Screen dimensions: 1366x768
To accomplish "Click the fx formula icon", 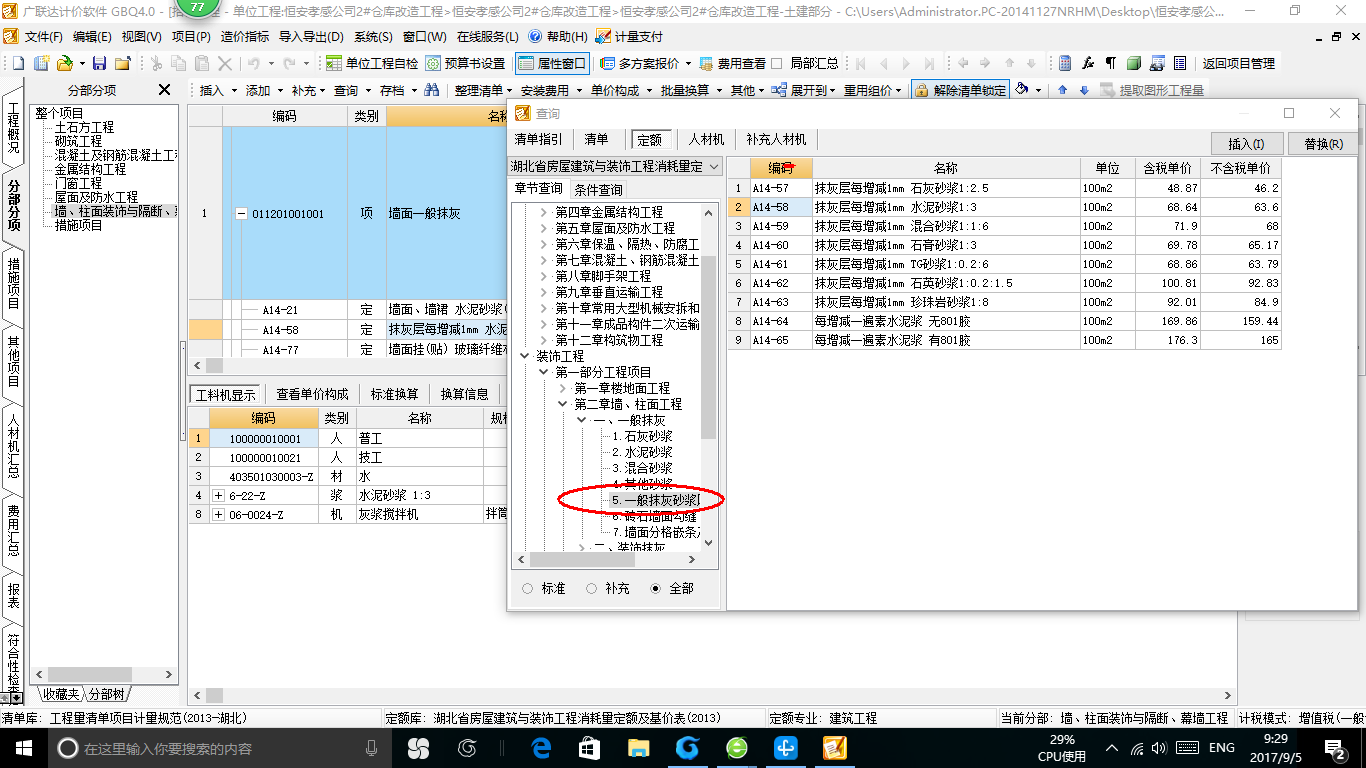I will [1088, 63].
